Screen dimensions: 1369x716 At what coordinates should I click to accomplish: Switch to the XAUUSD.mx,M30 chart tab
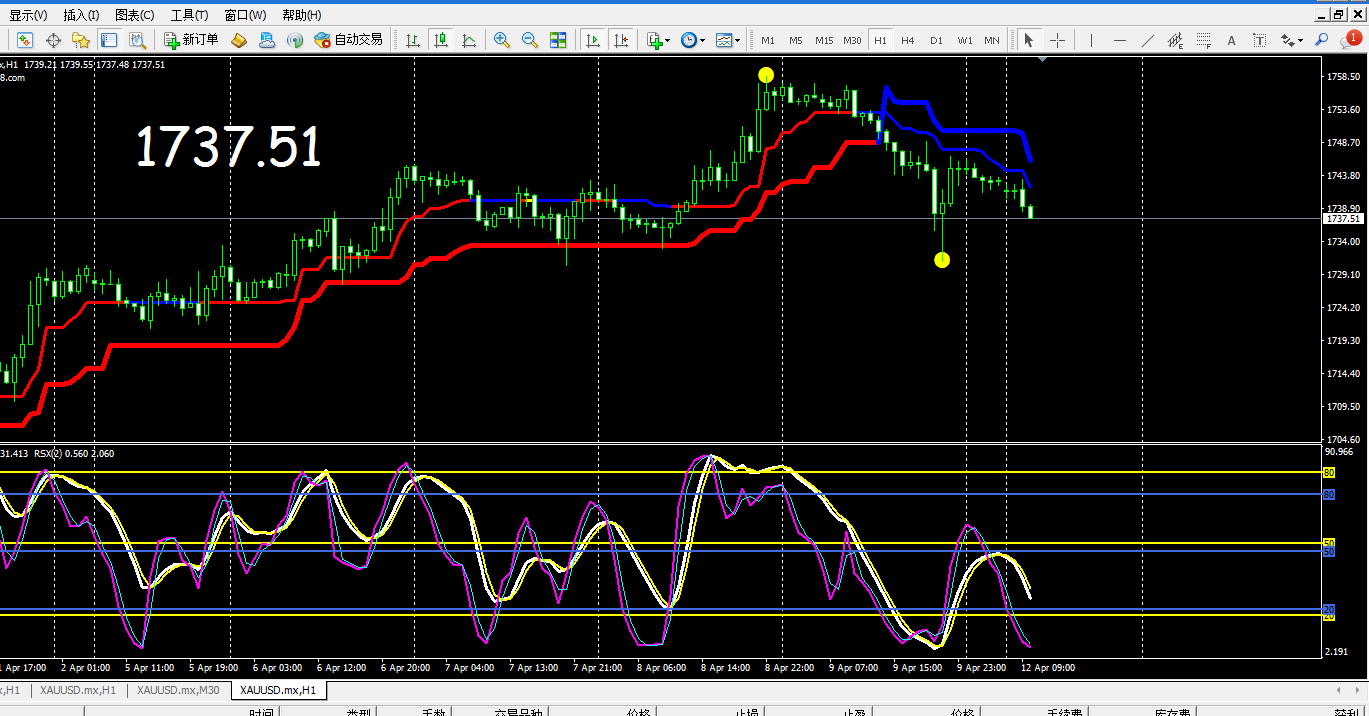pyautogui.click(x=178, y=690)
